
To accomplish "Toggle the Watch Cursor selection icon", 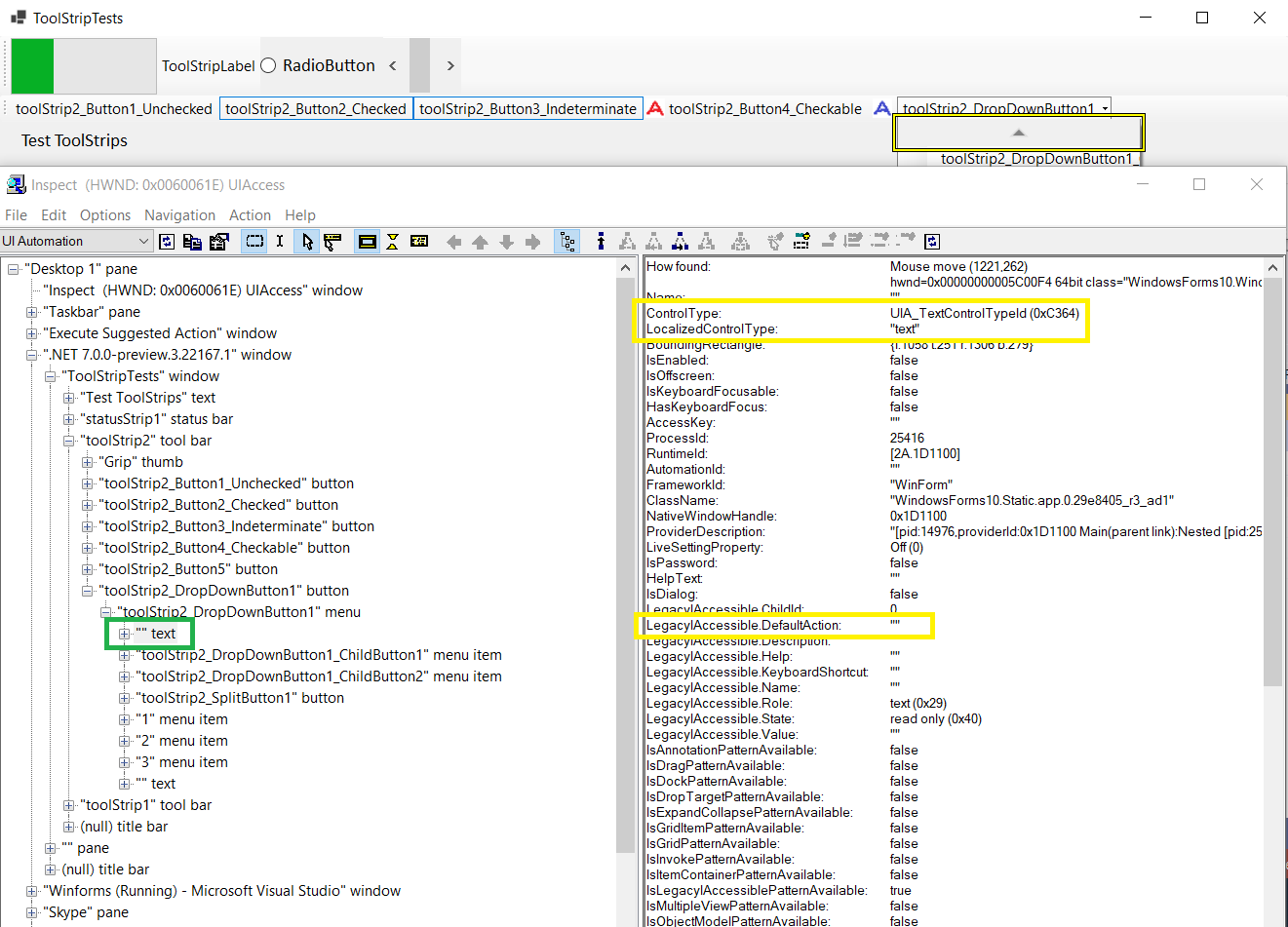I will coord(306,241).
